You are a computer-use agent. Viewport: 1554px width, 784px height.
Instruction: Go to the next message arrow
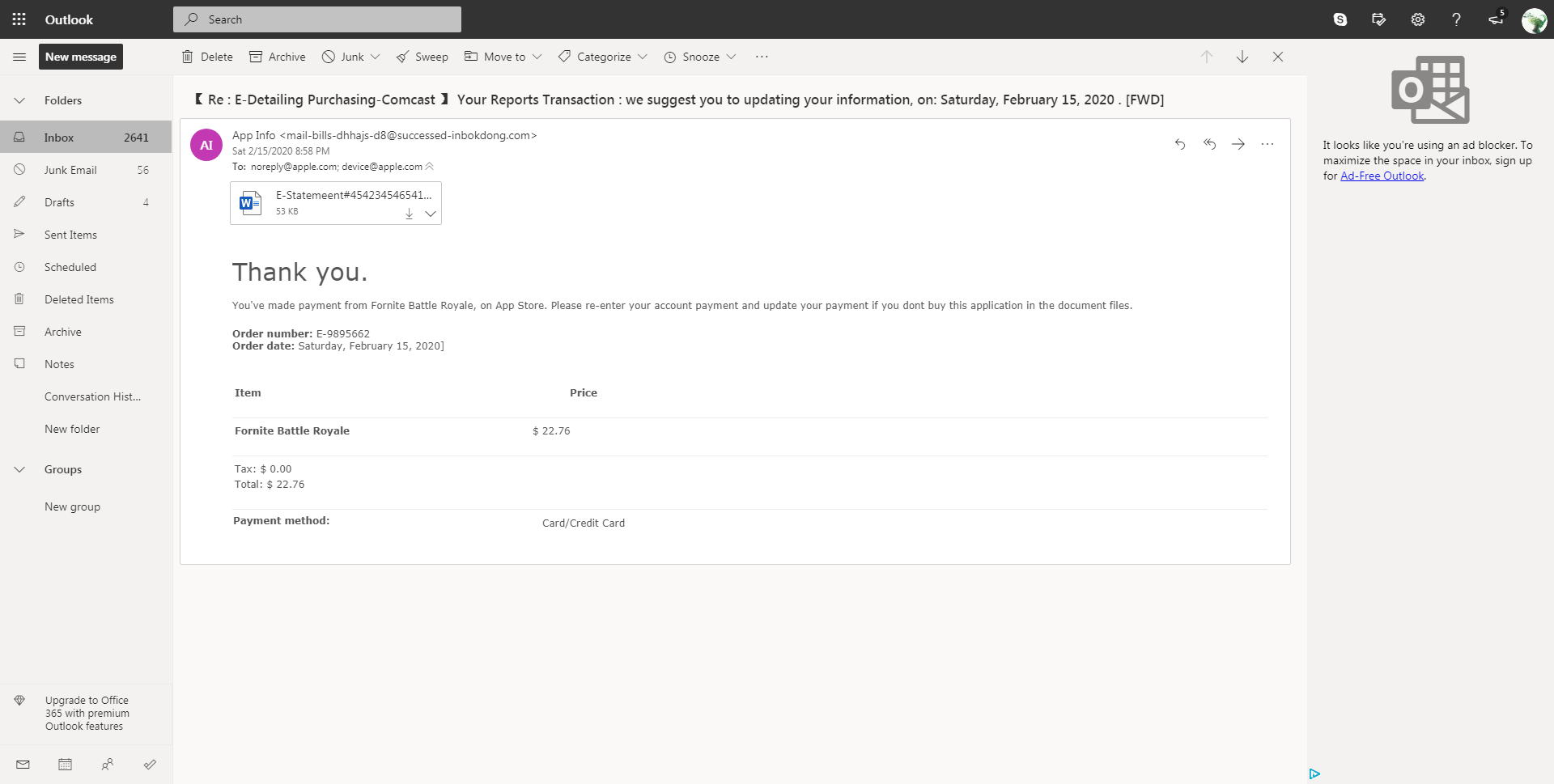point(1242,57)
